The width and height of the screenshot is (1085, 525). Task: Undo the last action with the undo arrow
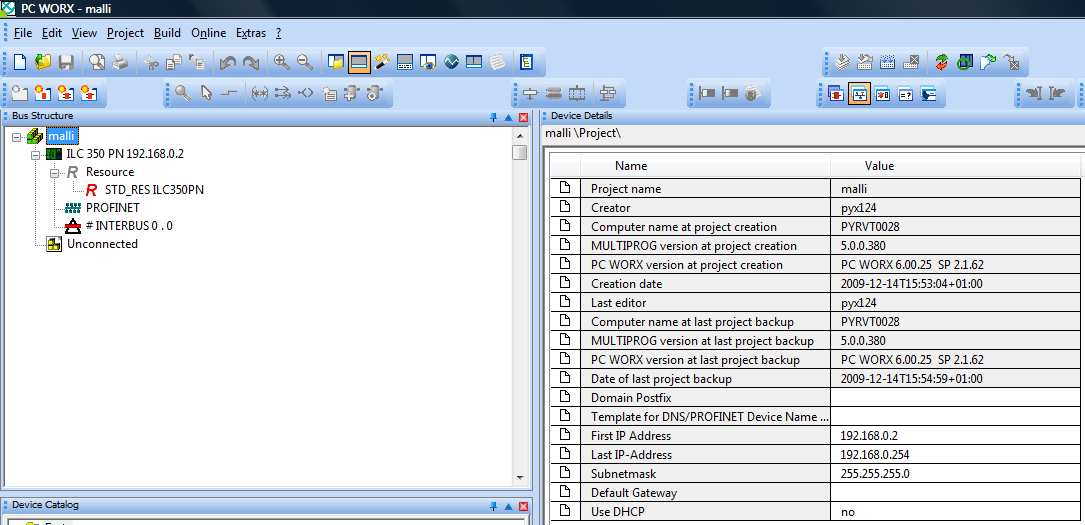point(228,63)
